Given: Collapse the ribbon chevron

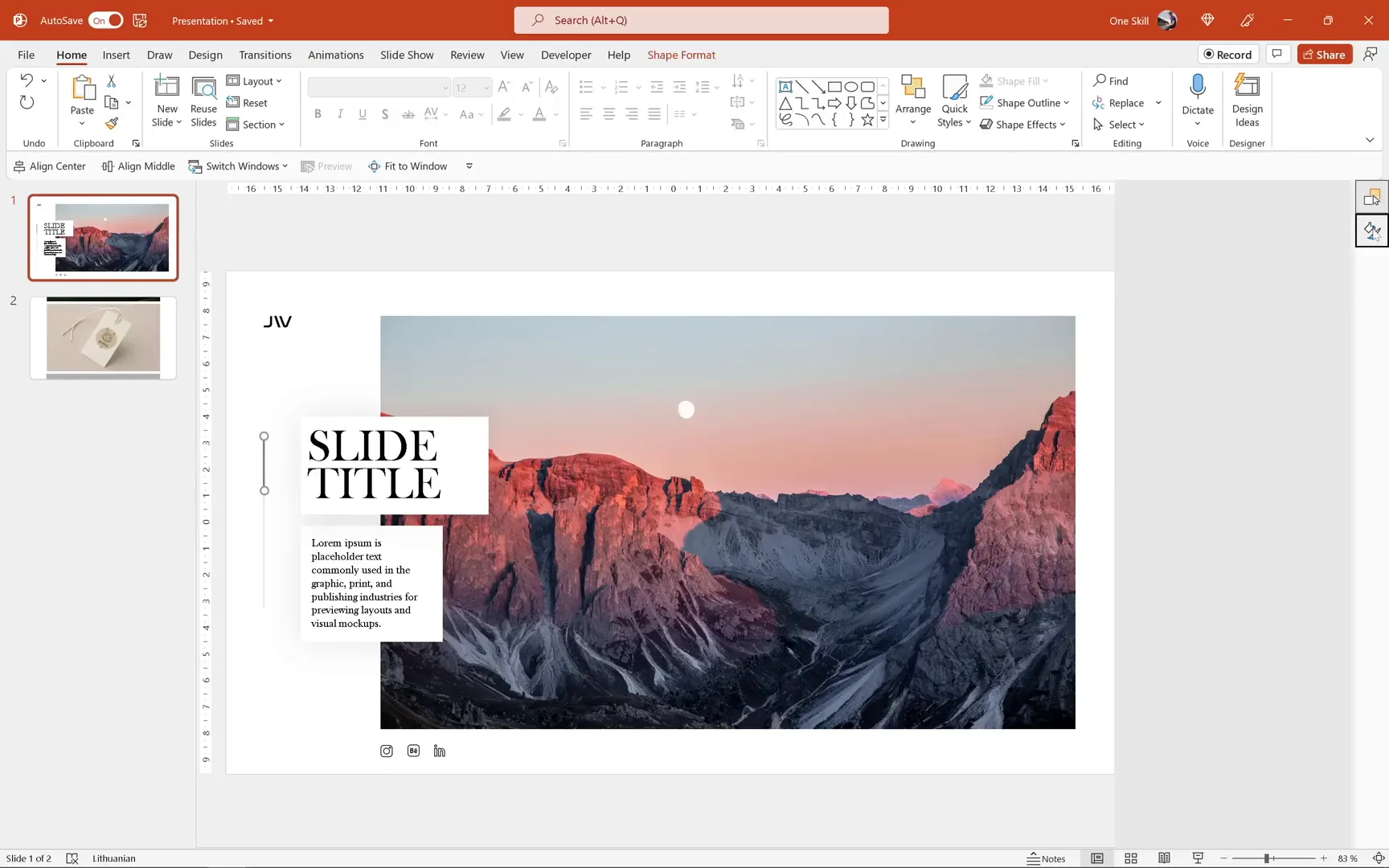Looking at the screenshot, I should [x=1370, y=140].
